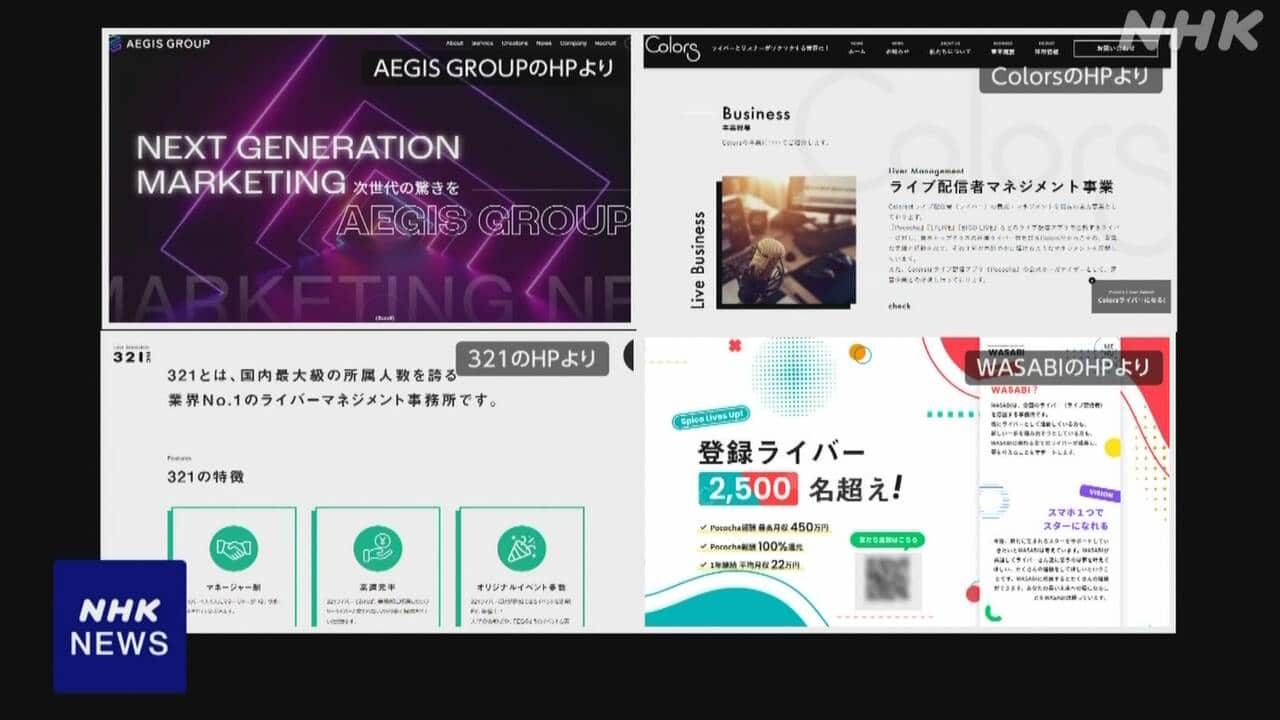This screenshot has height=720, width=1280.
Task: Click the NHK watermark at top right
Action: point(1191,30)
